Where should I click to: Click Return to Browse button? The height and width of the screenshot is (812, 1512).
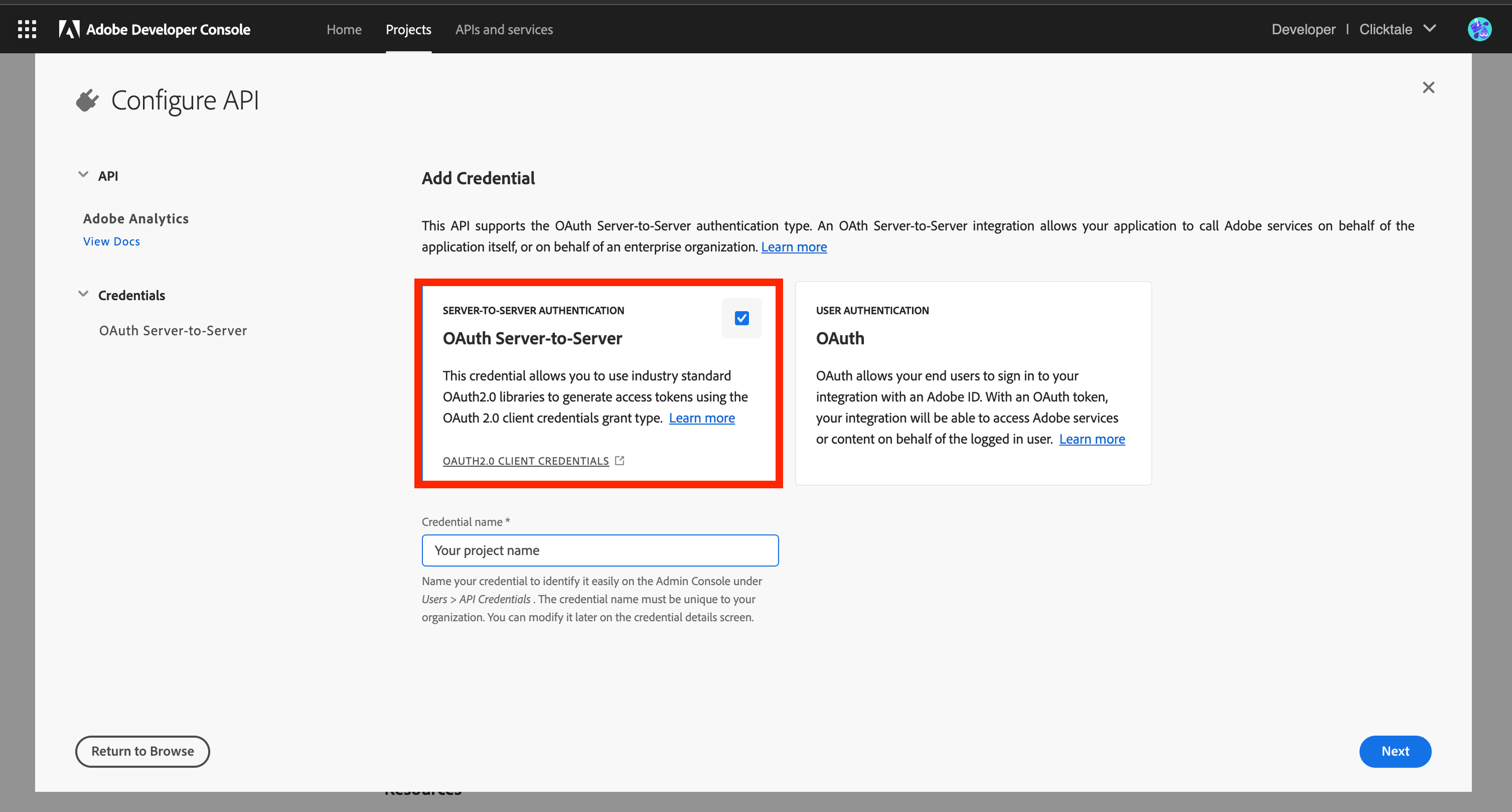tap(142, 751)
